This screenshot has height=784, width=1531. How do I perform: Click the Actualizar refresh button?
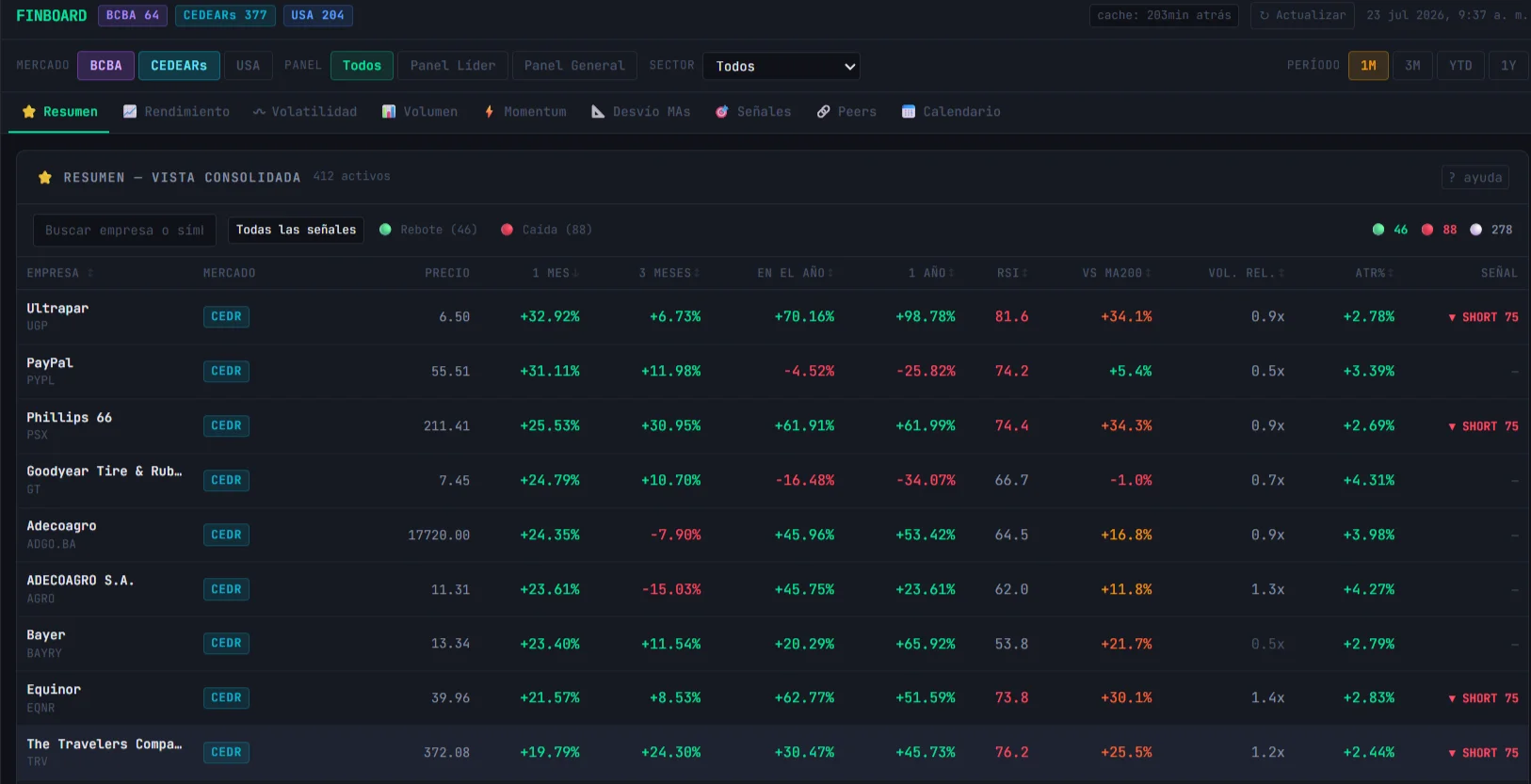click(x=1302, y=15)
